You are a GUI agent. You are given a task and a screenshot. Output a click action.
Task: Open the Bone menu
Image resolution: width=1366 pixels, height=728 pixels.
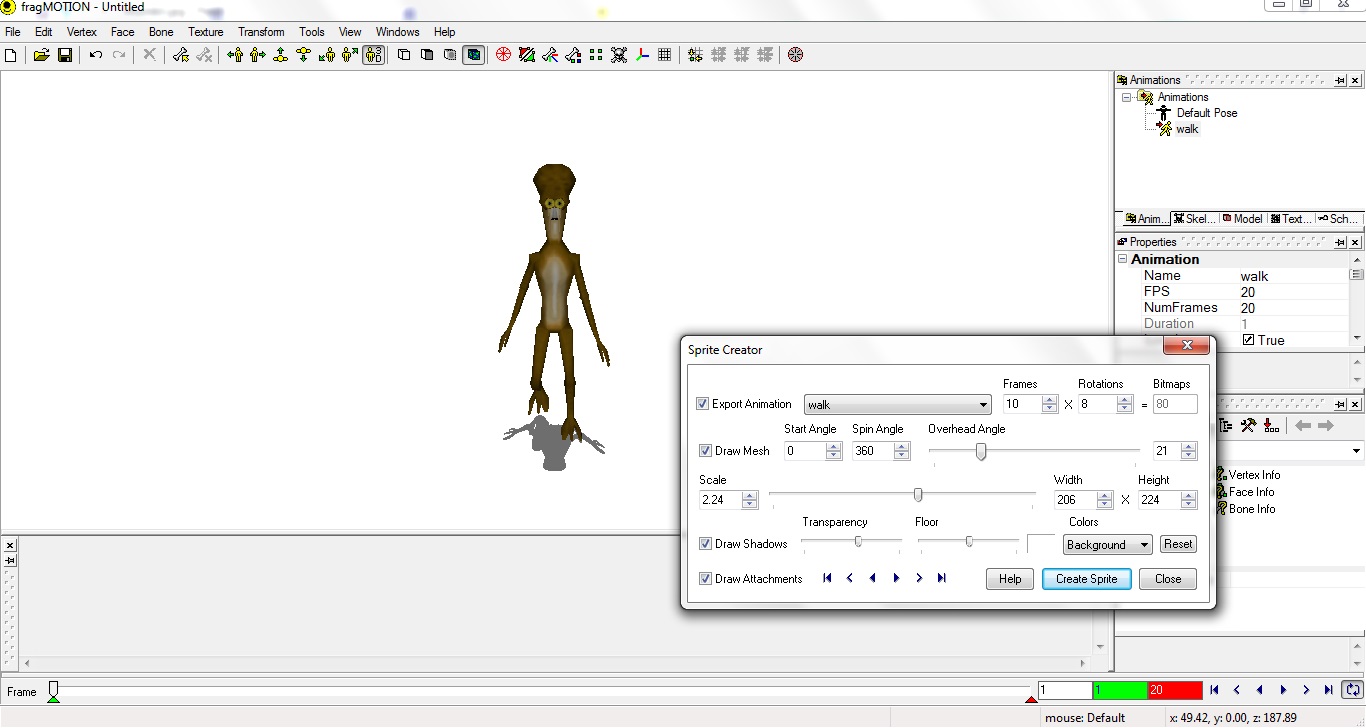coord(161,32)
